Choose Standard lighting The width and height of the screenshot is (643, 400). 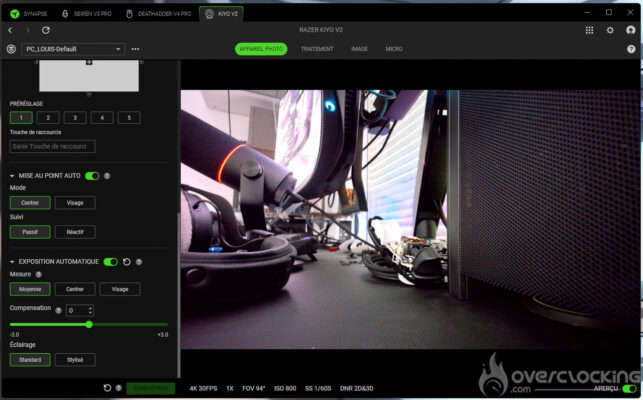click(x=30, y=360)
